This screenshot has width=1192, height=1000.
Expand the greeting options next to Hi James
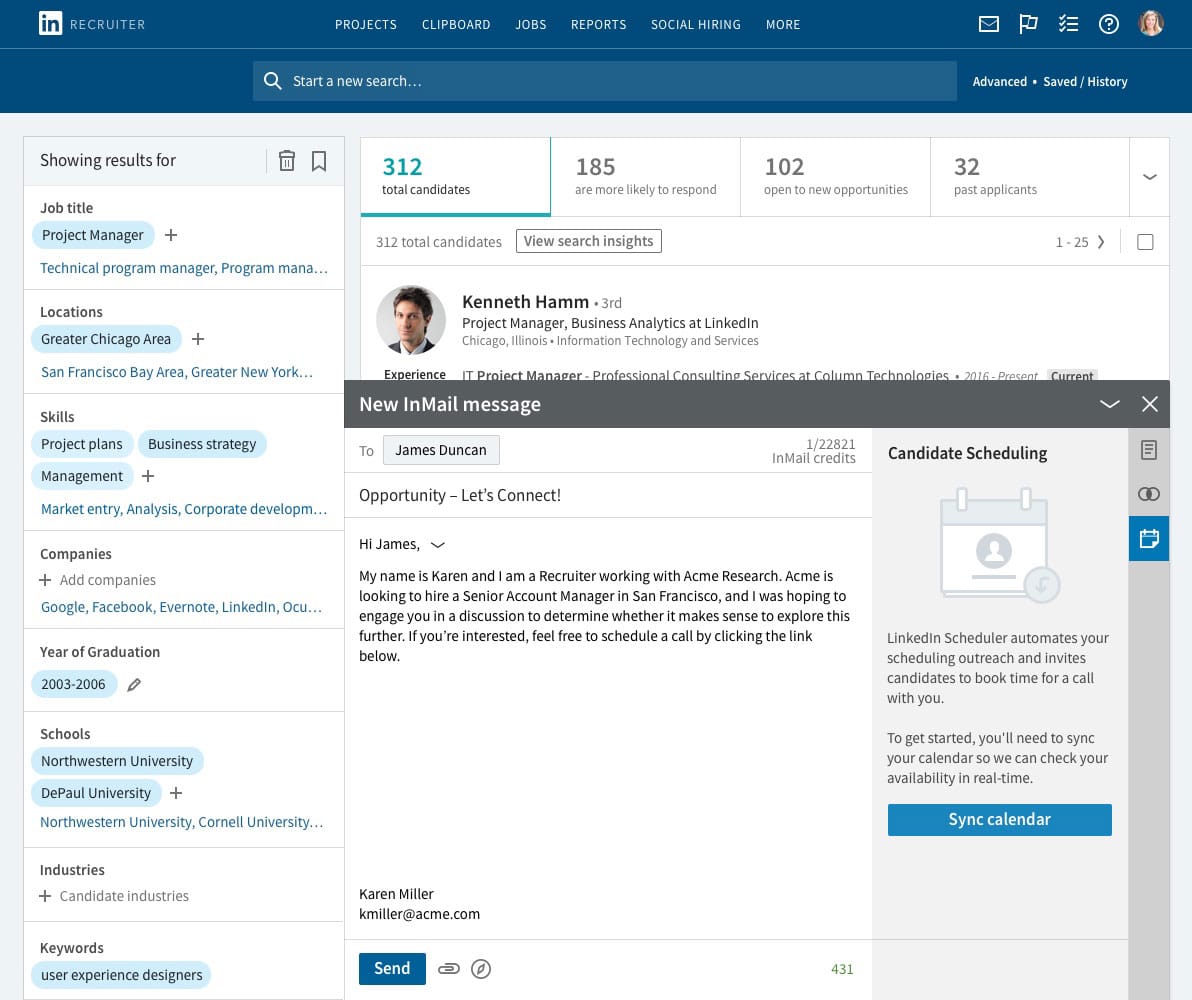pos(437,545)
